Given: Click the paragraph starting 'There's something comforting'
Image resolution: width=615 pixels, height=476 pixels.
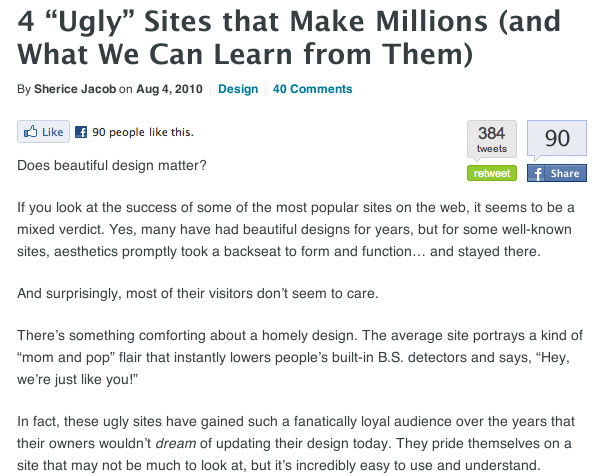Looking at the screenshot, I should pyautogui.click(x=300, y=357).
